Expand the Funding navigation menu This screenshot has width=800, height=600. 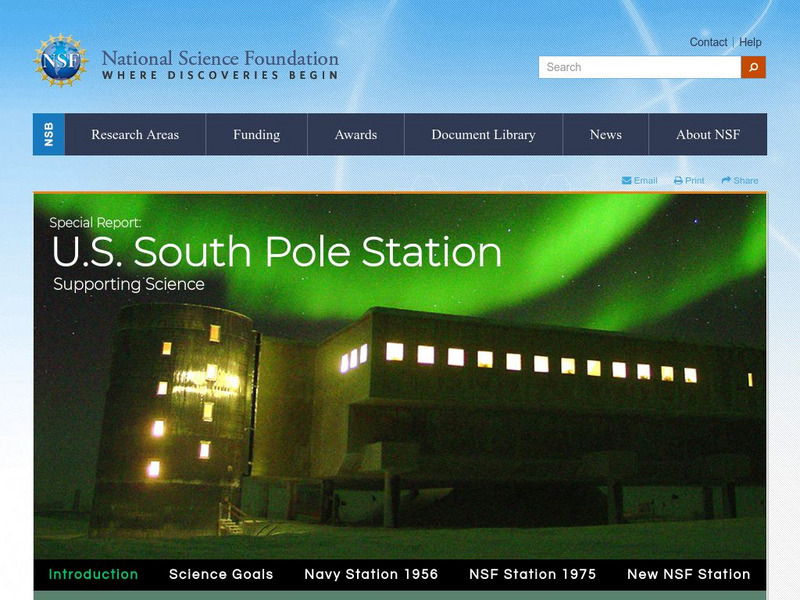tap(256, 135)
